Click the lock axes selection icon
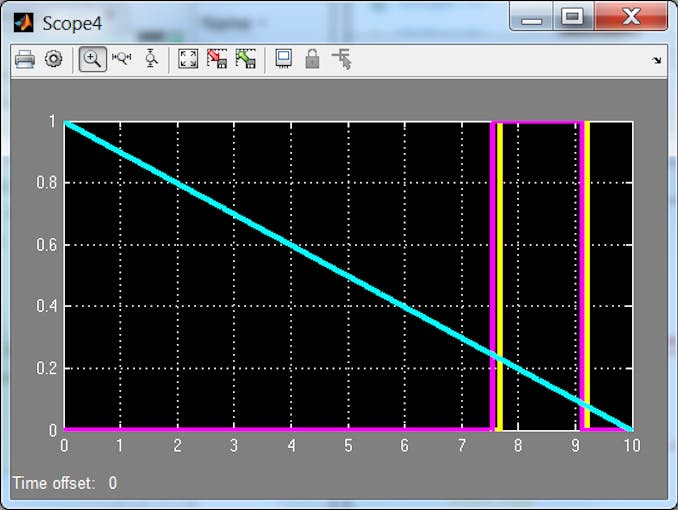Image resolution: width=678 pixels, height=510 pixels. click(x=312, y=59)
